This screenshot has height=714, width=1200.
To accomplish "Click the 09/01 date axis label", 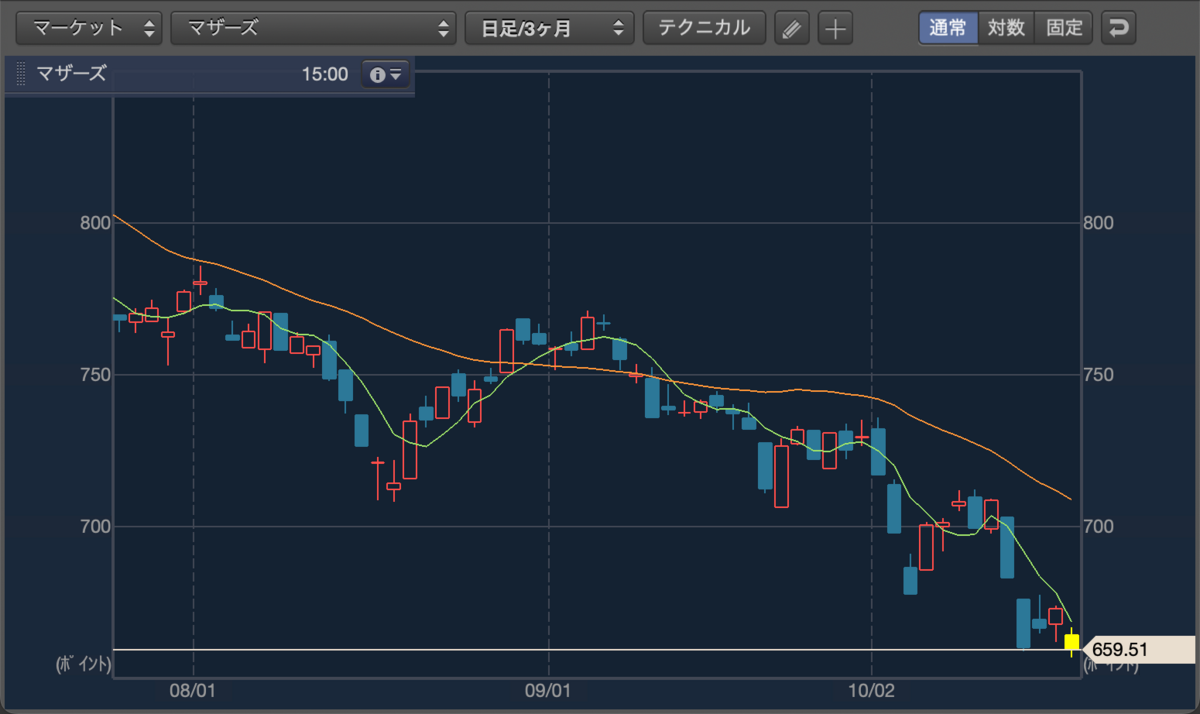I will pyautogui.click(x=548, y=691).
